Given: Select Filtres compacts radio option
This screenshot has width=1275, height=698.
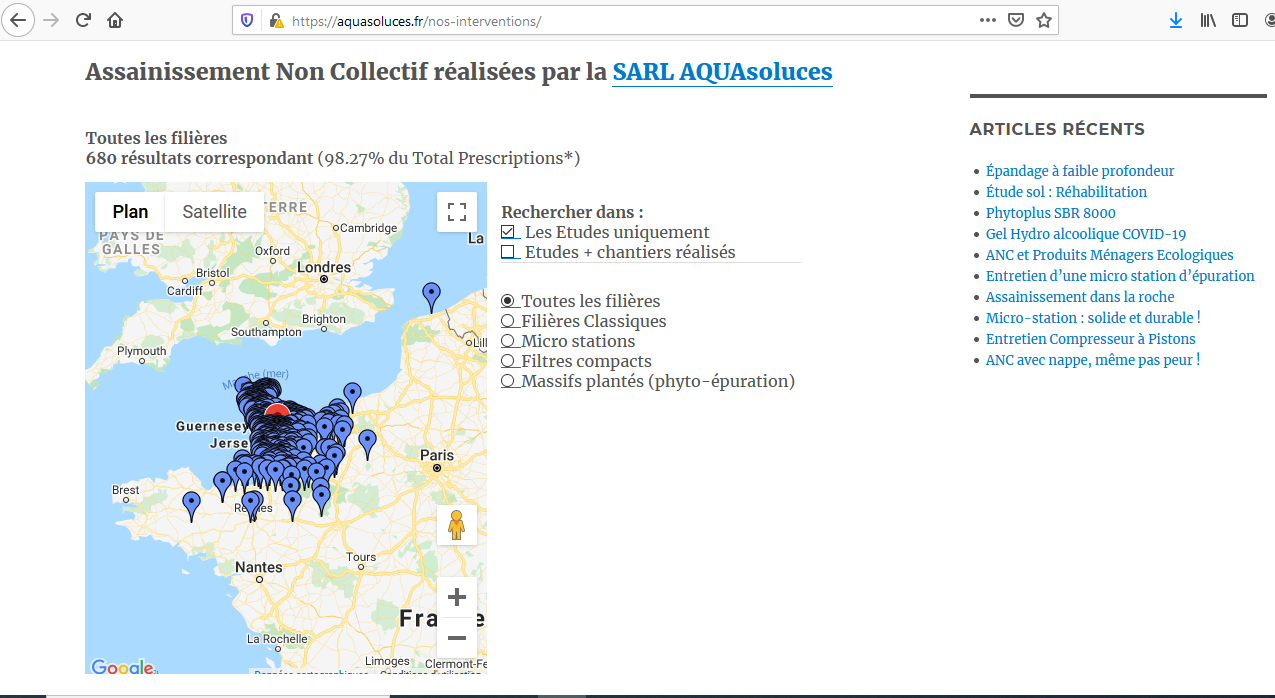Looking at the screenshot, I should [508, 361].
